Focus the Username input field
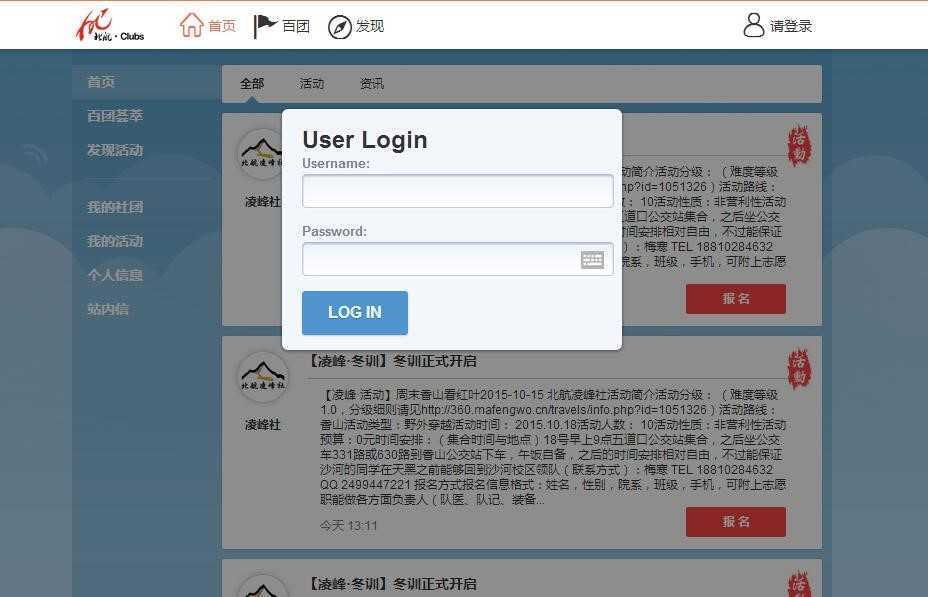Viewport: 928px width, 597px height. tap(457, 191)
